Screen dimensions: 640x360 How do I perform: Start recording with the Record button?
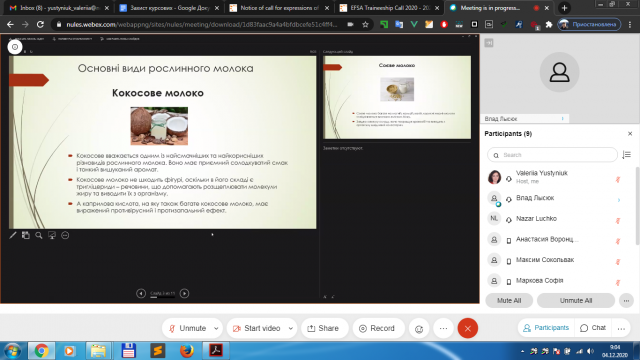pos(377,328)
